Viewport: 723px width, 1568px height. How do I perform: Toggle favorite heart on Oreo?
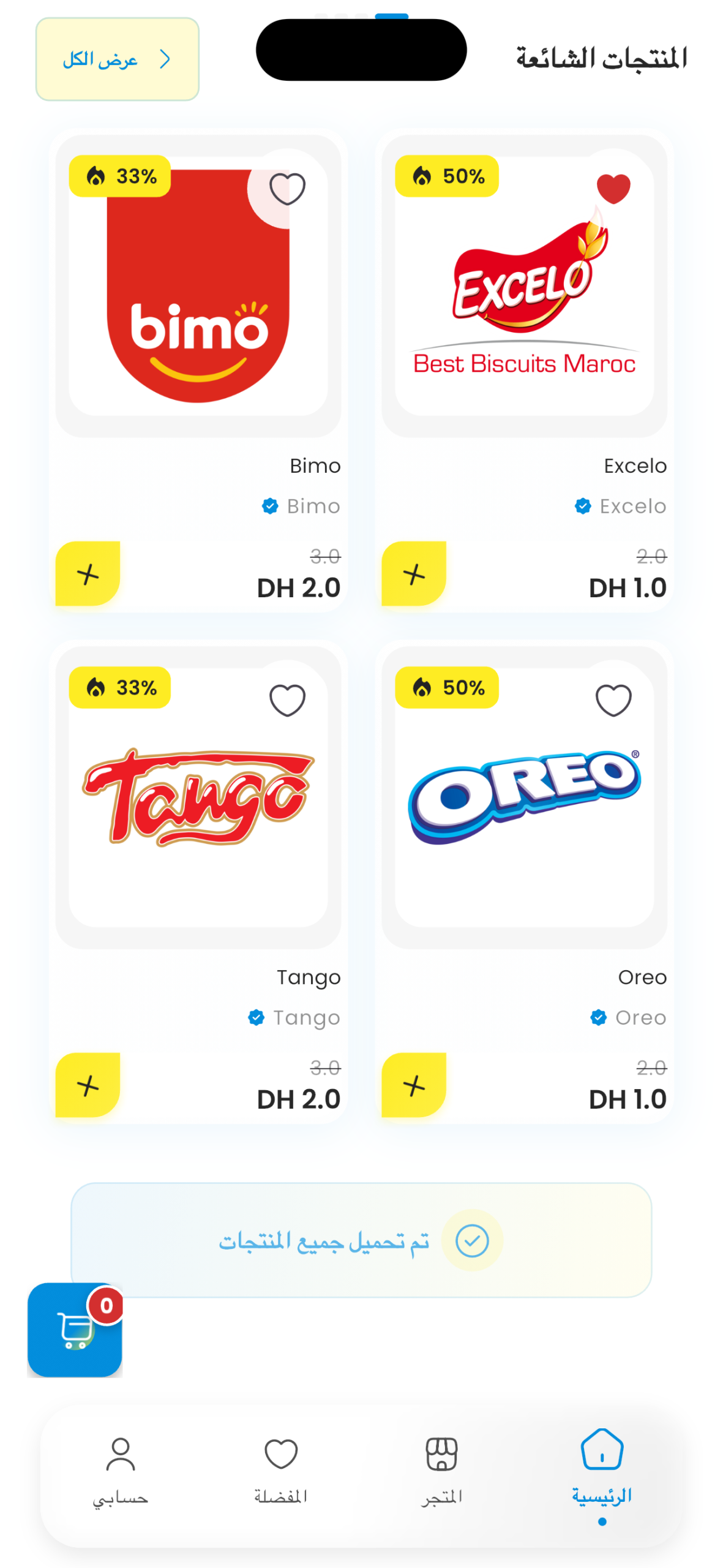tap(613, 700)
